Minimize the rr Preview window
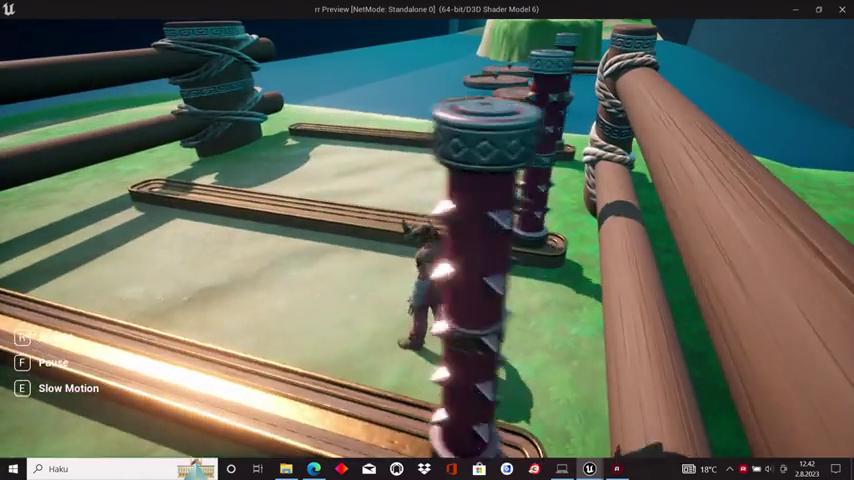The image size is (854, 480). tap(796, 9)
